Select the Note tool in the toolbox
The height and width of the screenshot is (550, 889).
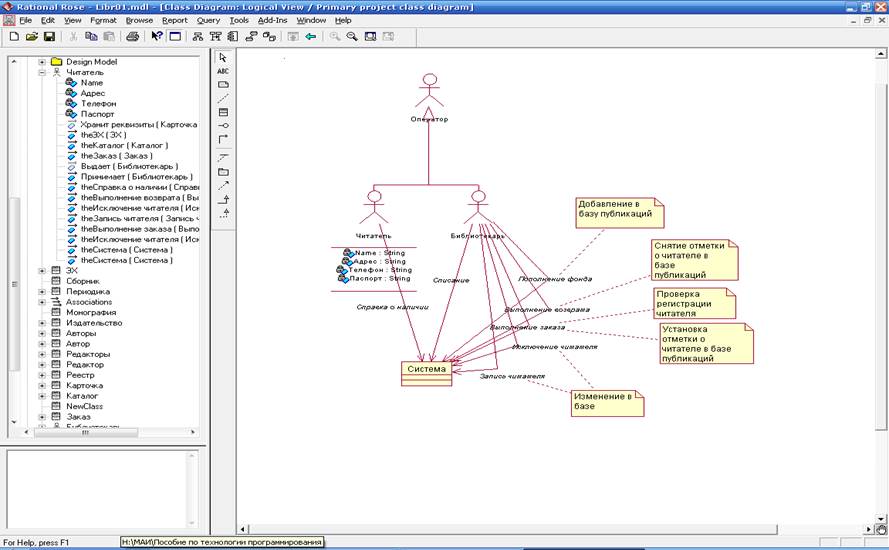(223, 85)
